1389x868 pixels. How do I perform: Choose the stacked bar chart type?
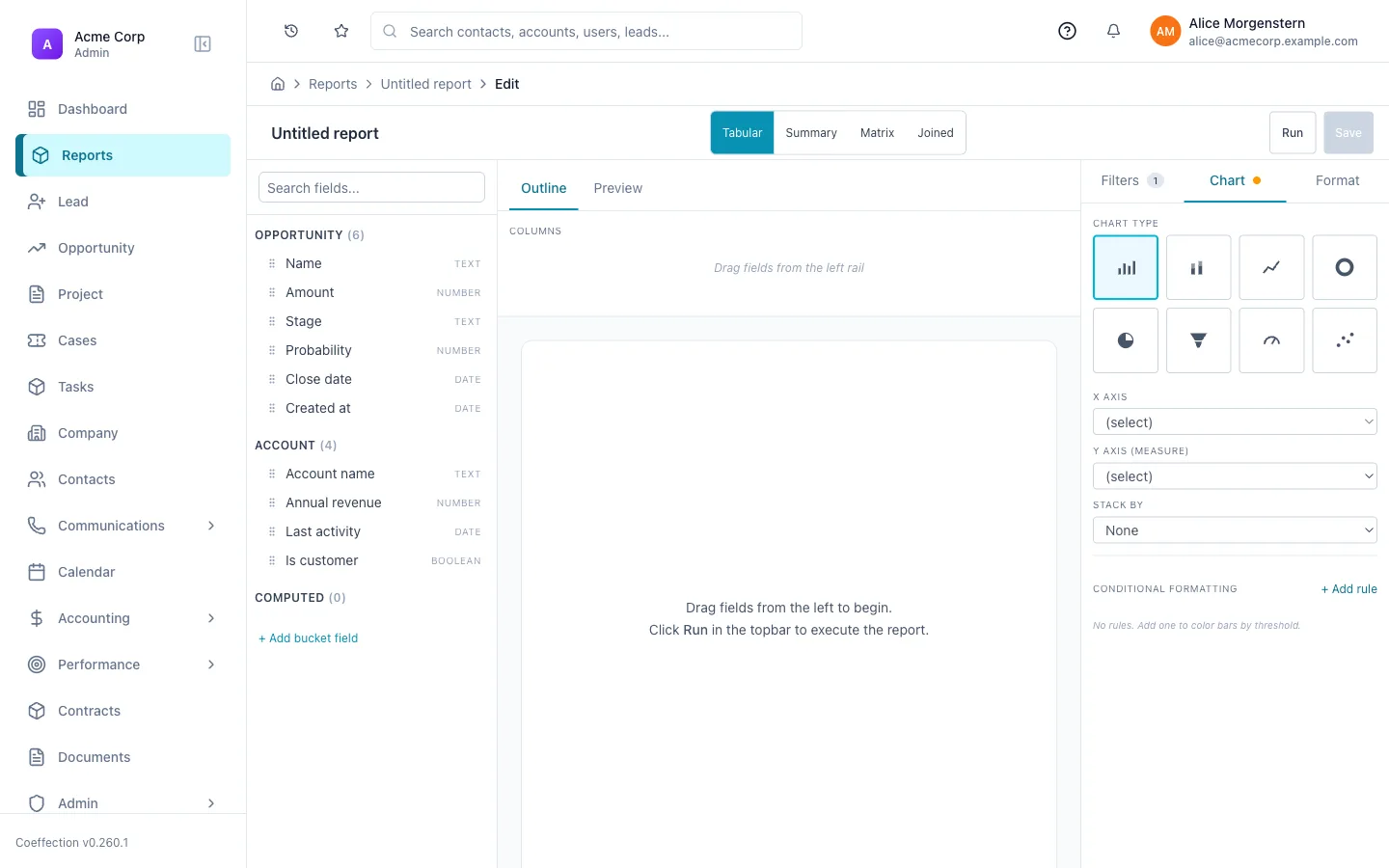[1198, 267]
